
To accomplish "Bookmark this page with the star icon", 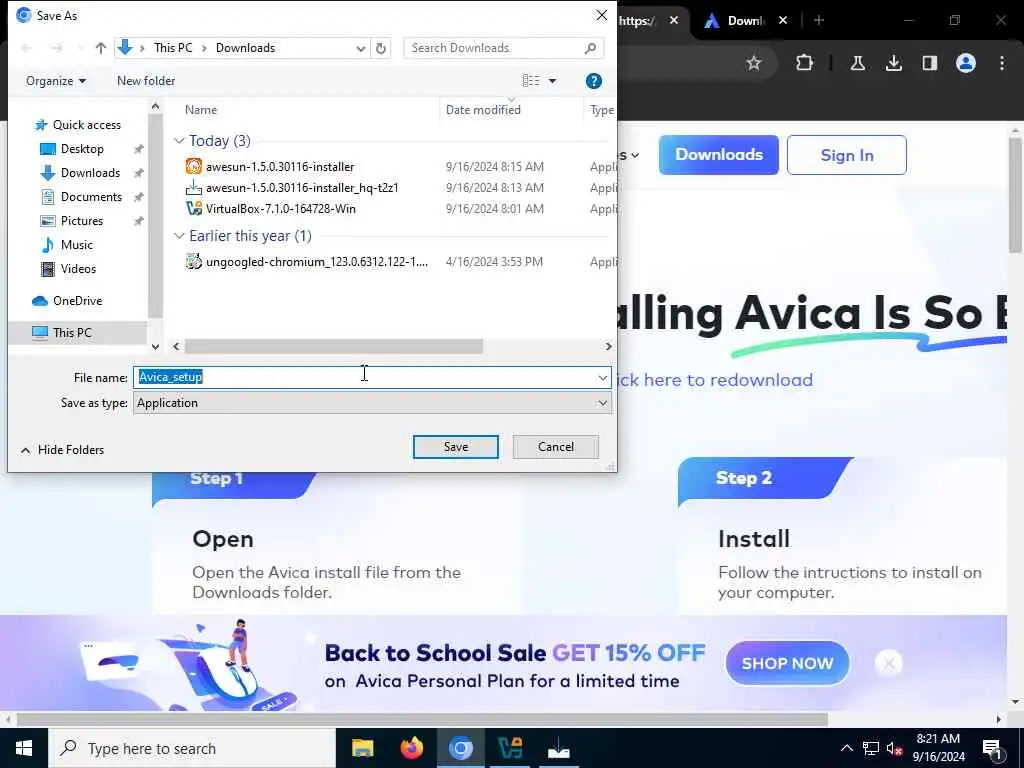I will (754, 63).
